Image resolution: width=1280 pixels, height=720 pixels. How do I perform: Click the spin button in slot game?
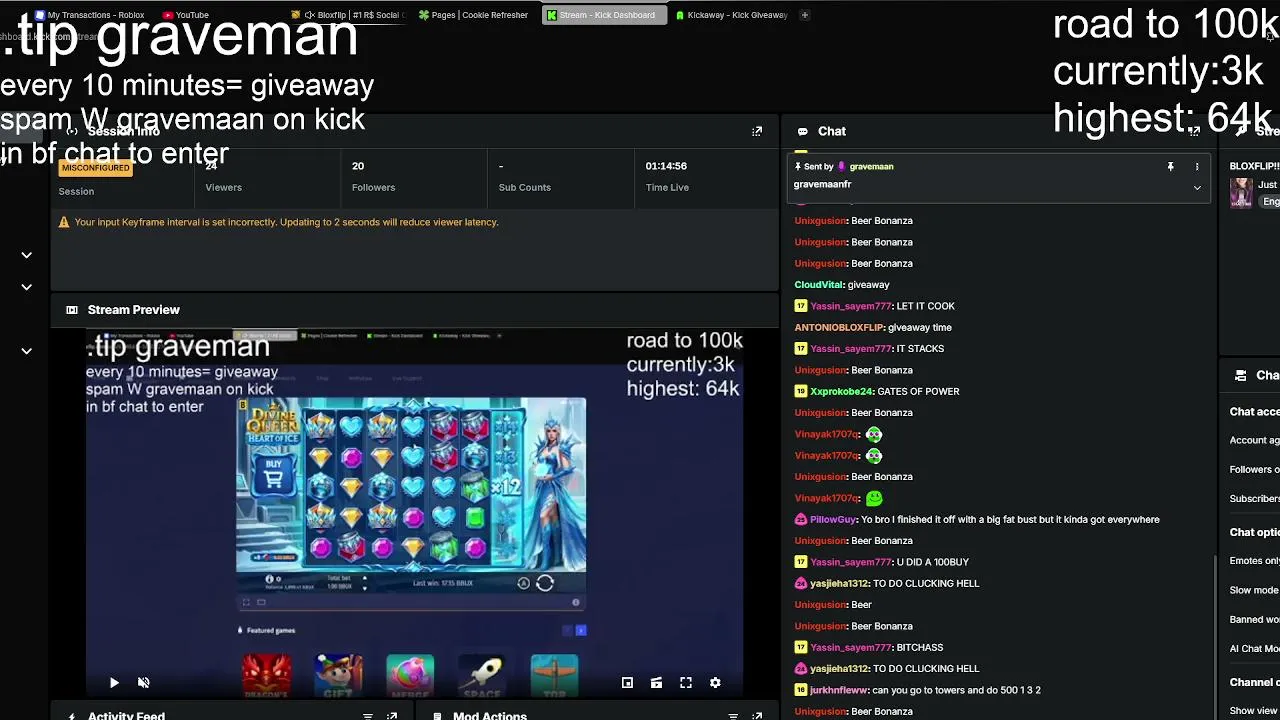tap(545, 583)
